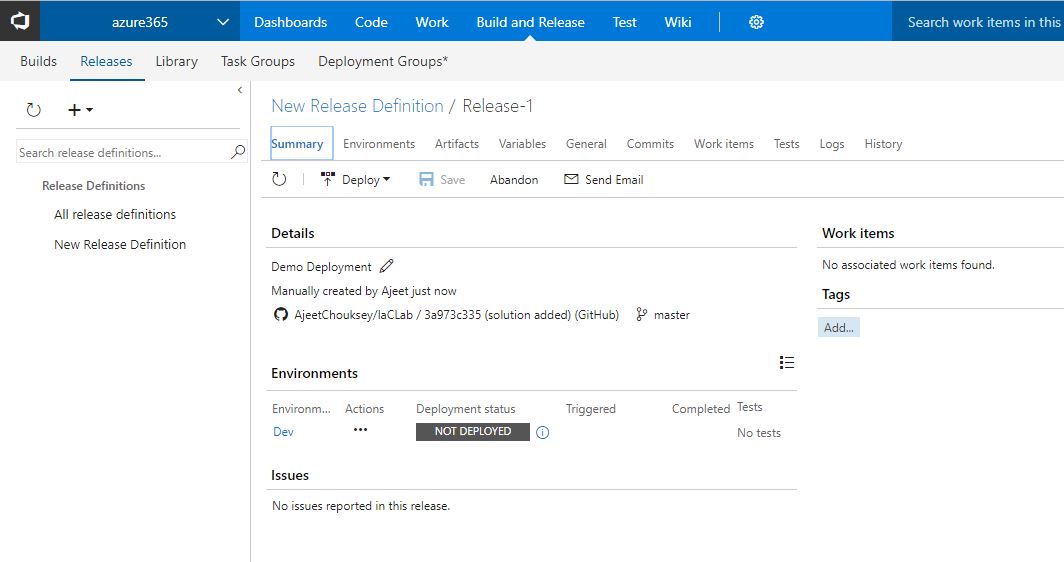Go to the Library tab
The width and height of the screenshot is (1064, 562).
(x=176, y=61)
